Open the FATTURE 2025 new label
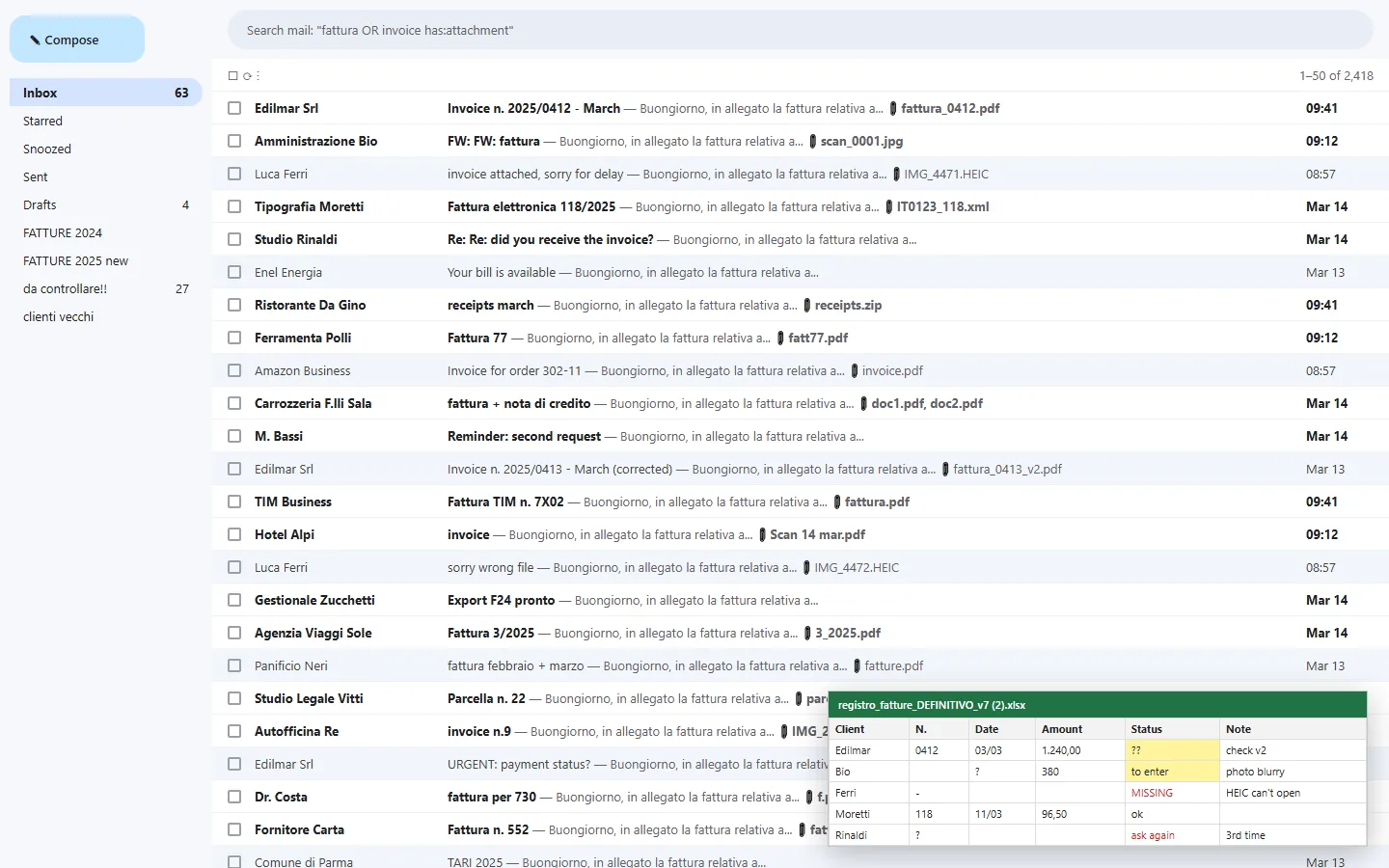Viewport: 1389px width, 868px height. tap(106, 260)
